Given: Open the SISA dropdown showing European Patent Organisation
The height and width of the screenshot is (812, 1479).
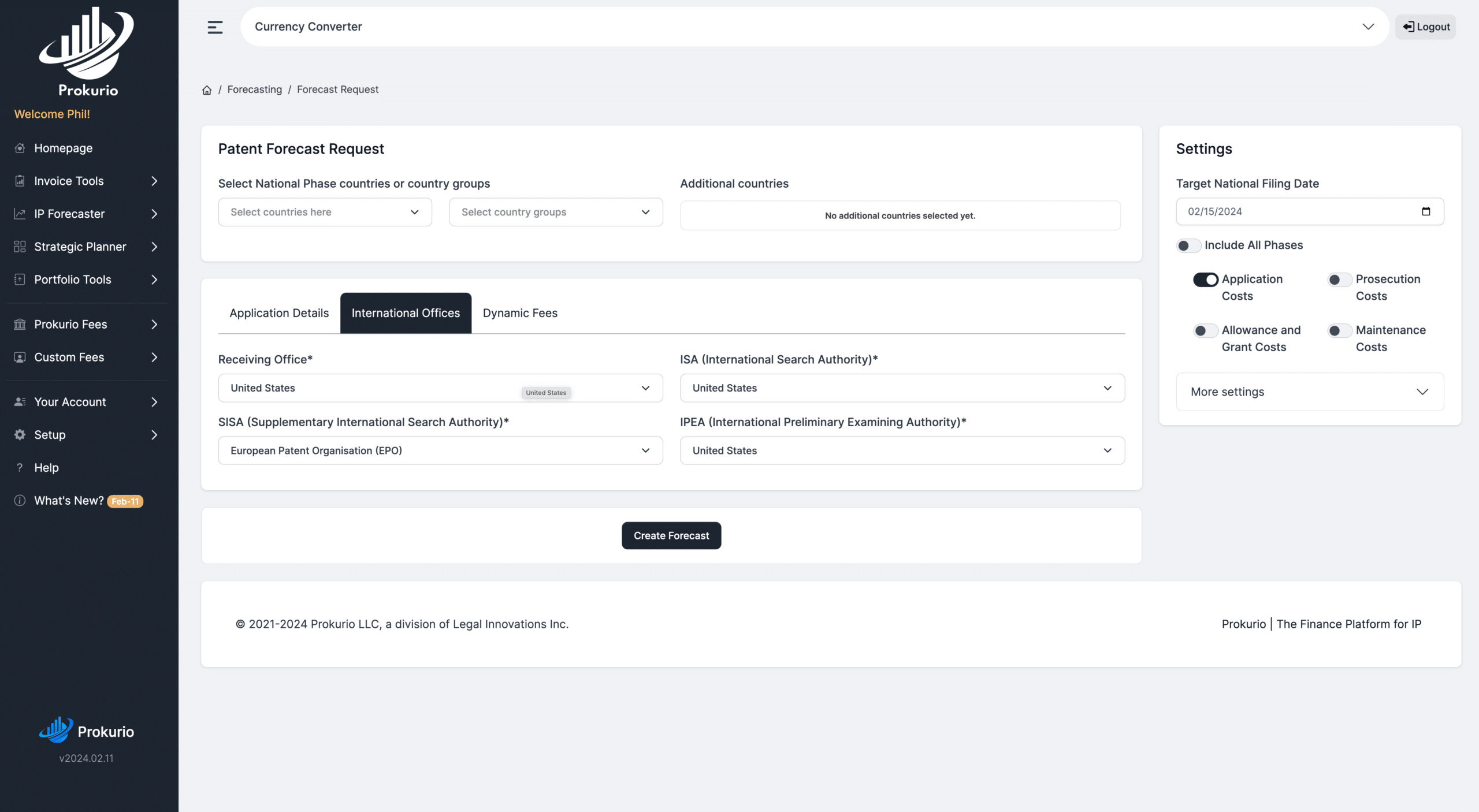Looking at the screenshot, I should tap(440, 450).
